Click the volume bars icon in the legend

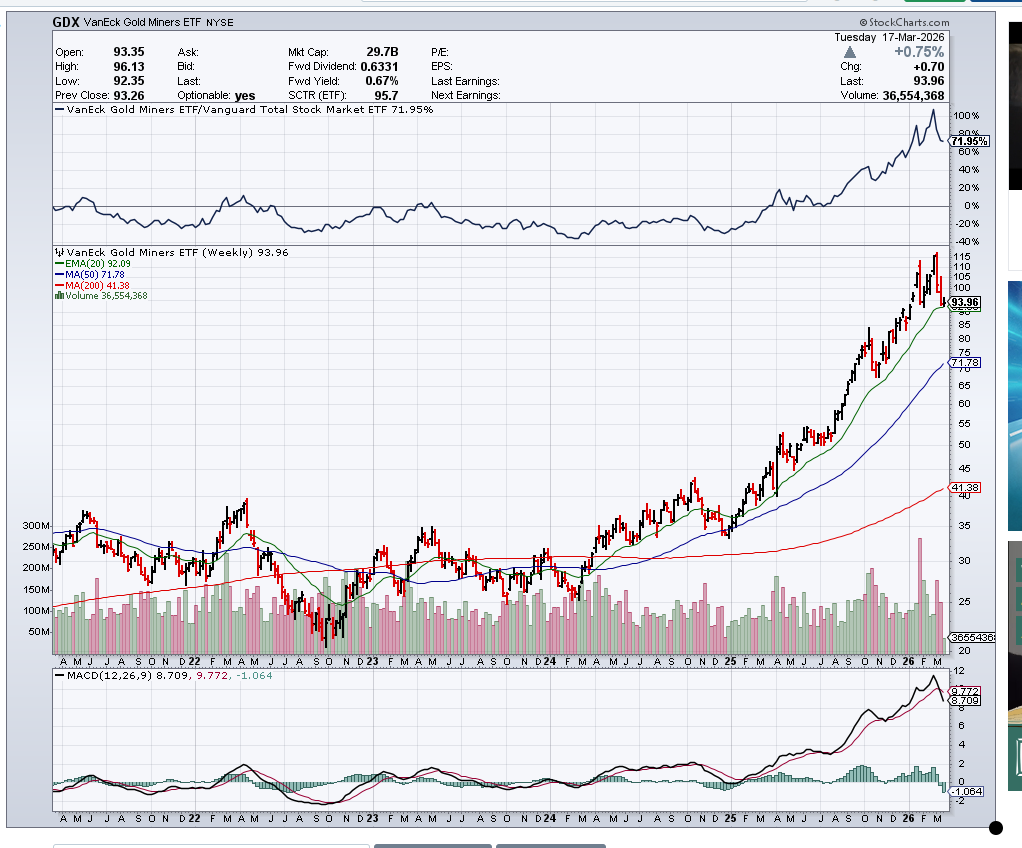pos(59,295)
